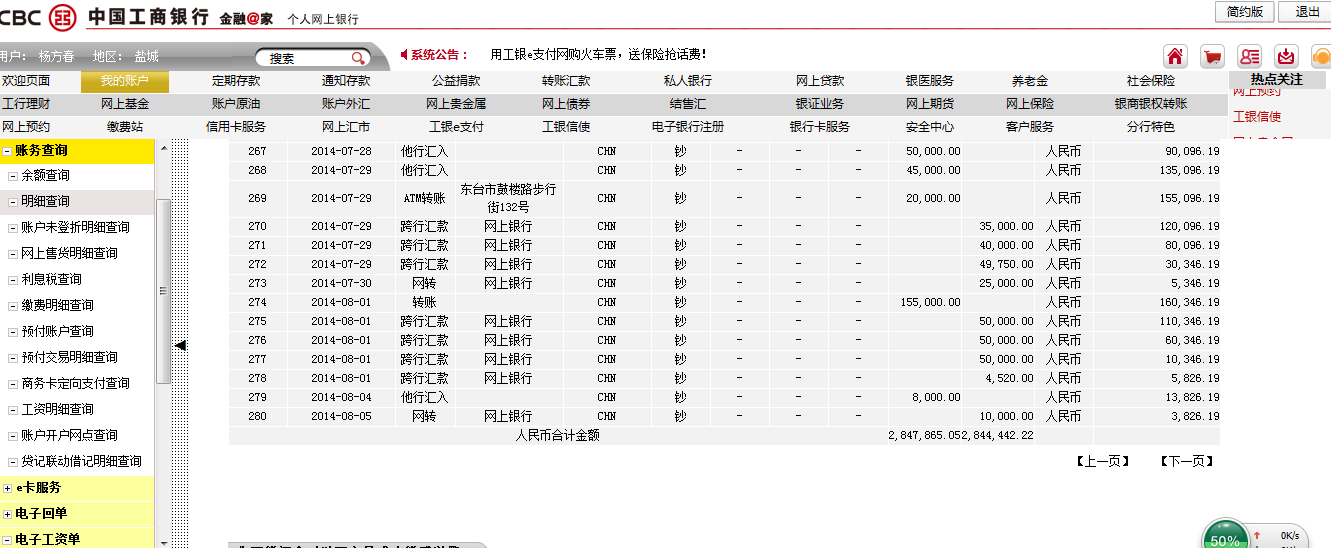Go to previous page via 上一页
The width and height of the screenshot is (1331, 548).
click(x=1103, y=461)
